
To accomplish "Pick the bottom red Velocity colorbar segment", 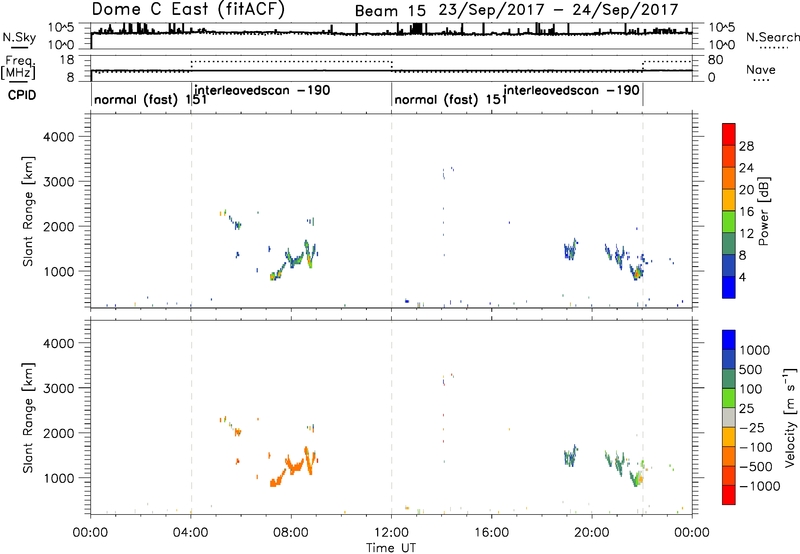I will (x=729, y=495).
